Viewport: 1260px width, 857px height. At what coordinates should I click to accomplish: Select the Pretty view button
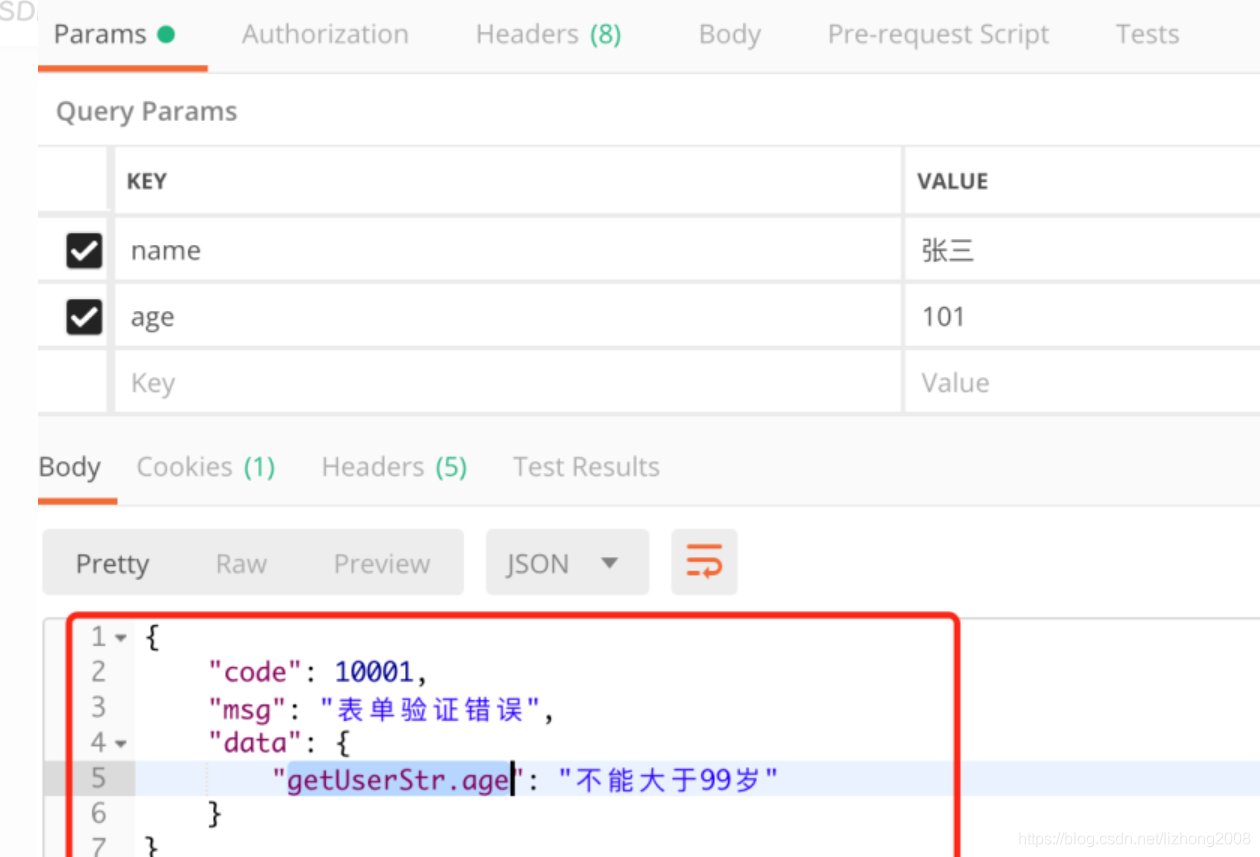coord(112,563)
